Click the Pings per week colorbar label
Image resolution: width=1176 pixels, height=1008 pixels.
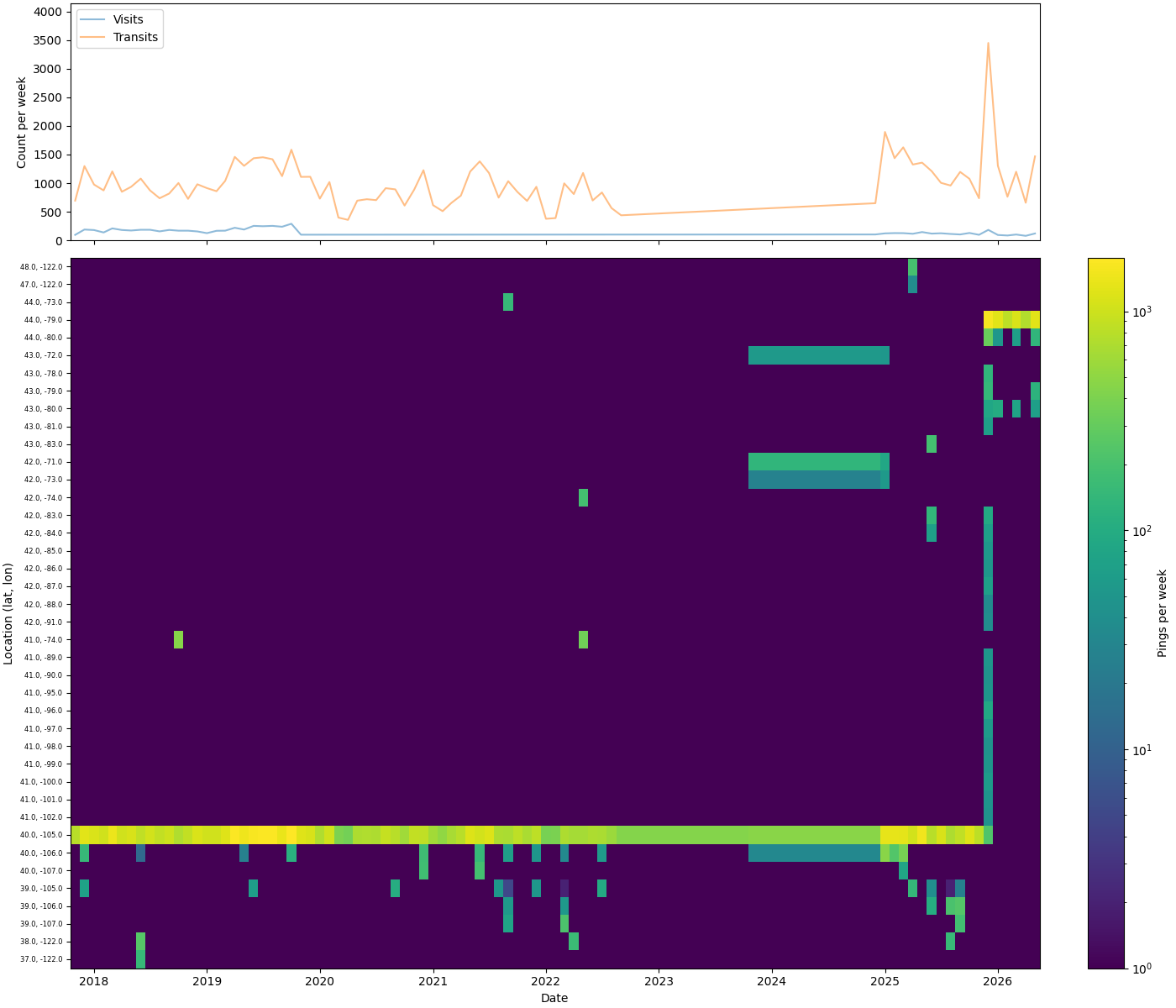pyautogui.click(x=1163, y=613)
